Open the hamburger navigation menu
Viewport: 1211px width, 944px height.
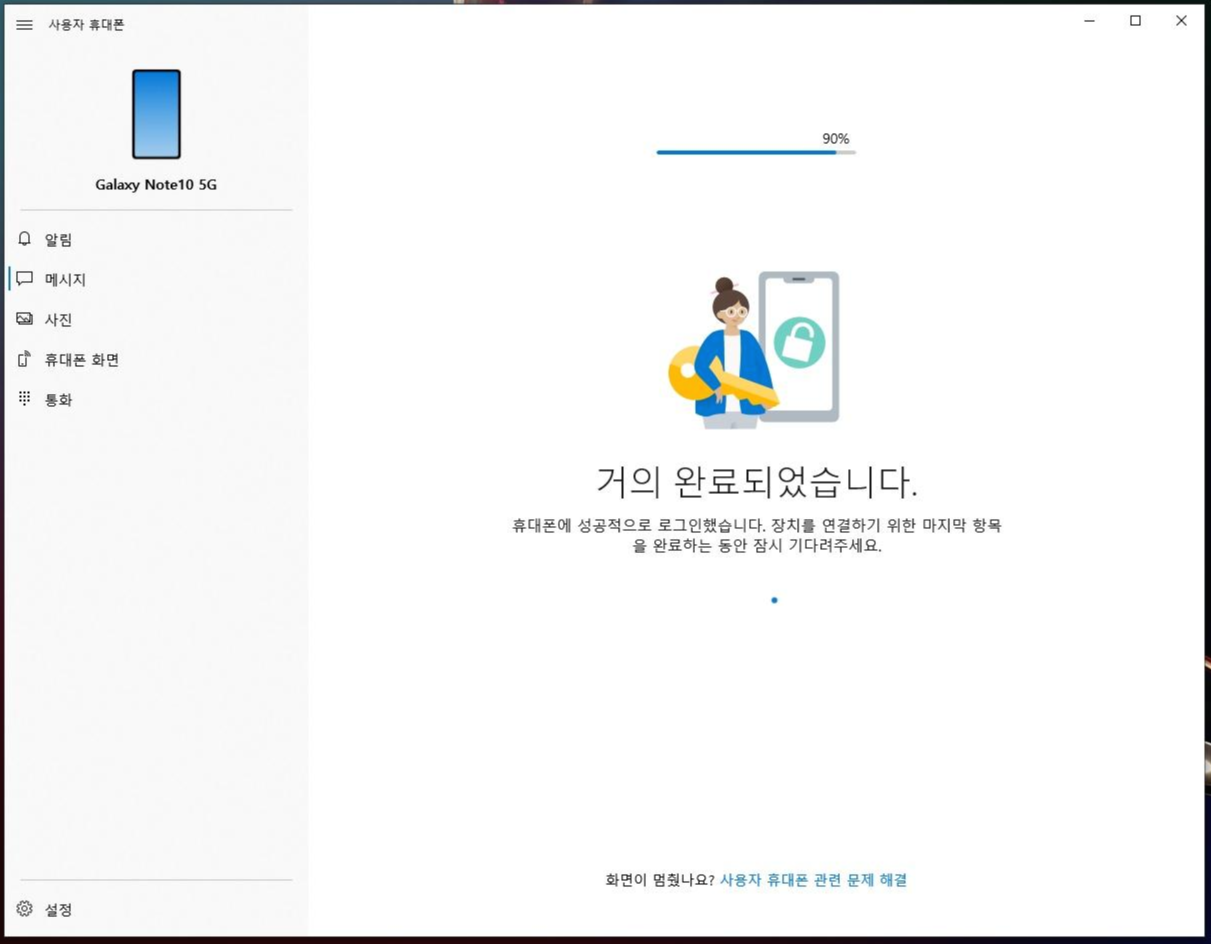24,25
